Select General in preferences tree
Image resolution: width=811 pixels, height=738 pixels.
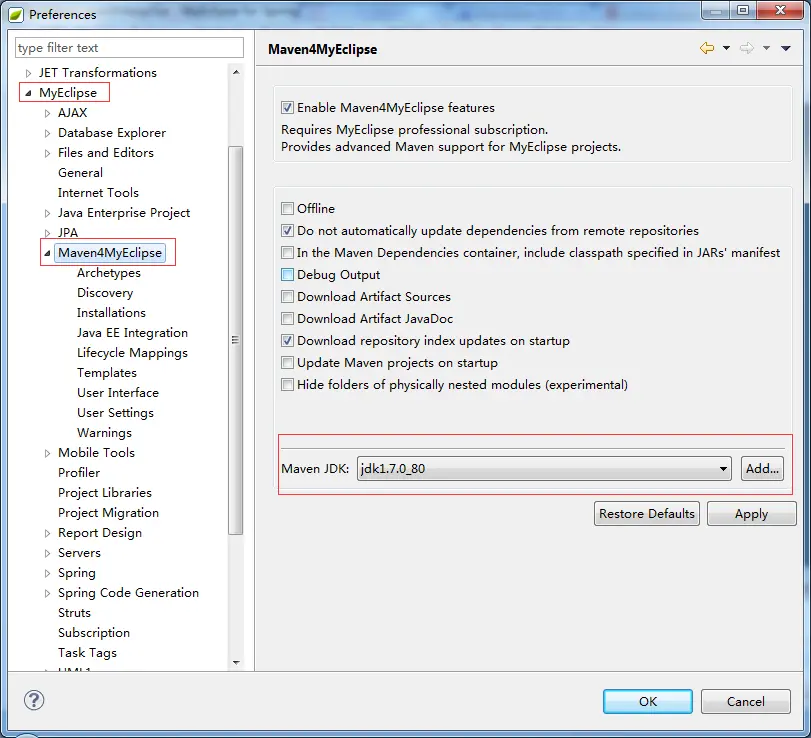[80, 173]
